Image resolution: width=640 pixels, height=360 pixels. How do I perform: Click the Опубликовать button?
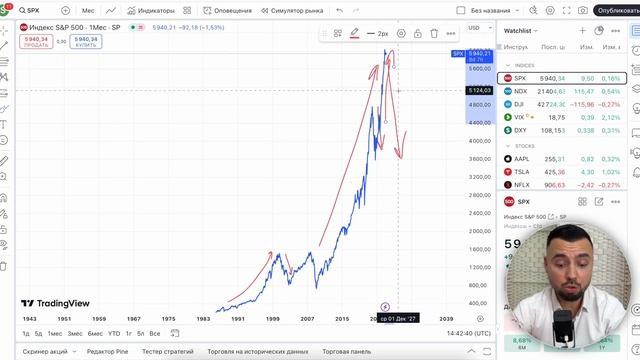tap(617, 11)
